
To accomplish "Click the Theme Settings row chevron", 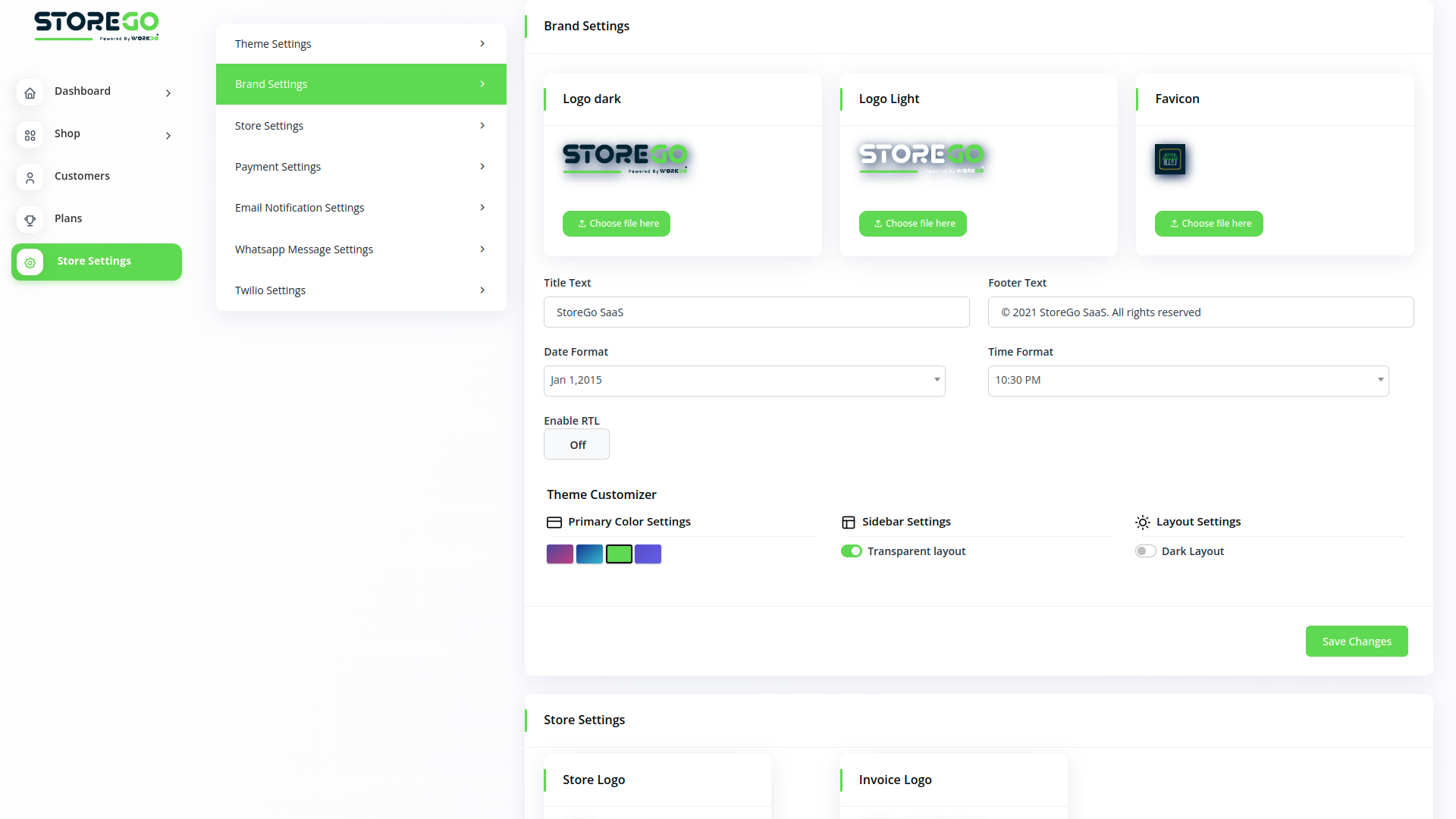I will pos(482,44).
